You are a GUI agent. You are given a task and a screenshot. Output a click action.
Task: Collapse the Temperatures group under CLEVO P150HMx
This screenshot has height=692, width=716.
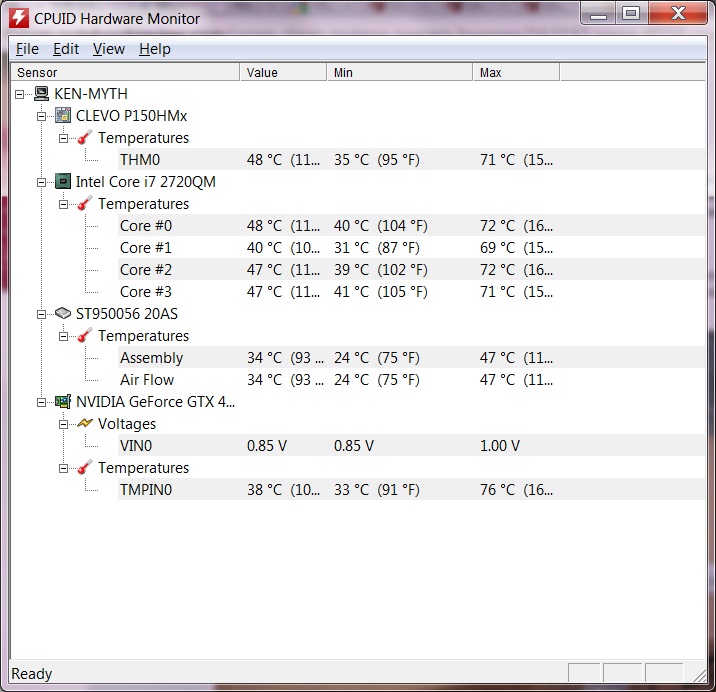pos(63,138)
